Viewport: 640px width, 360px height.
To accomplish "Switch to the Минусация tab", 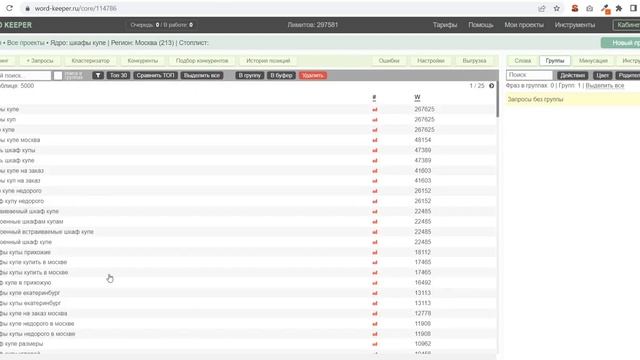I will tap(593, 61).
